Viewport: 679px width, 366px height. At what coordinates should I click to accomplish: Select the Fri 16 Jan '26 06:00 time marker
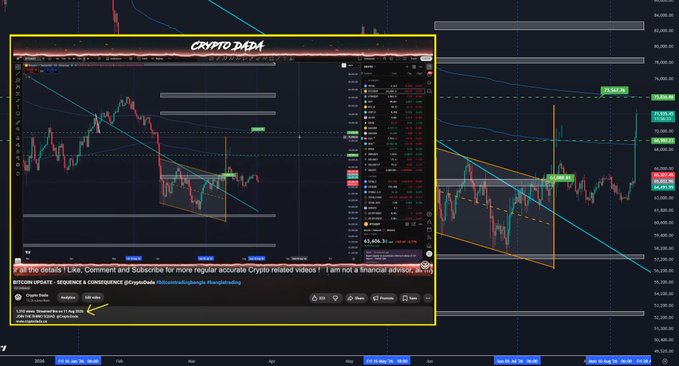point(78,361)
